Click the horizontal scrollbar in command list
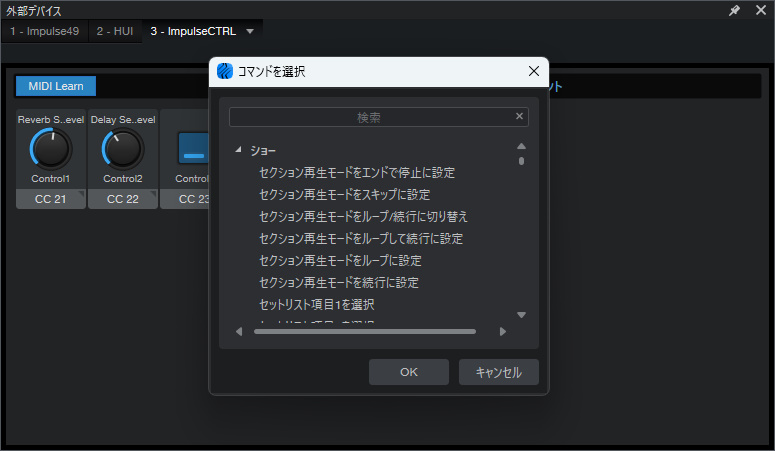The height and width of the screenshot is (451, 775). (365, 331)
